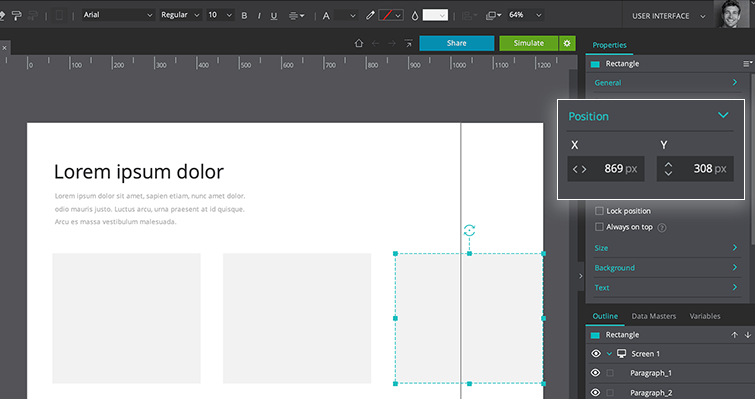Move Rectangle up in the outline

(x=734, y=335)
